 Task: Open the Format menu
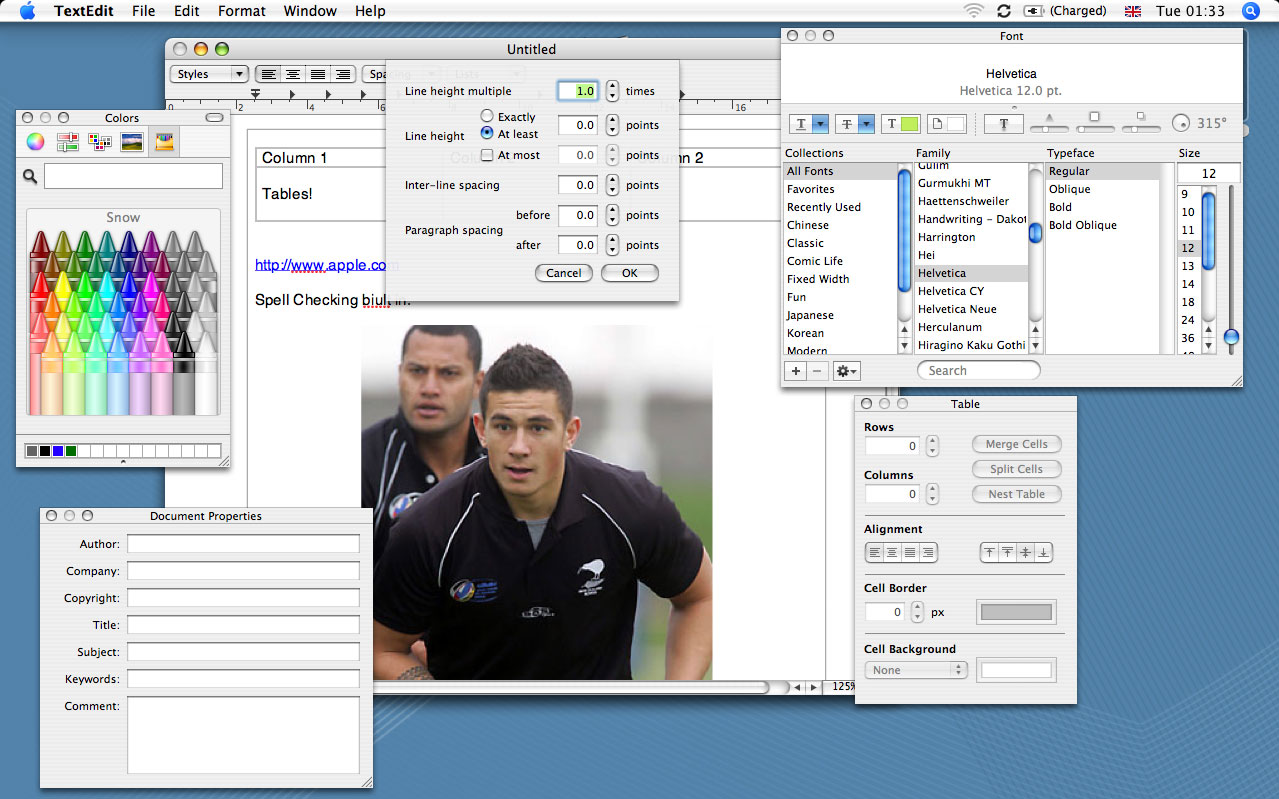(x=241, y=11)
